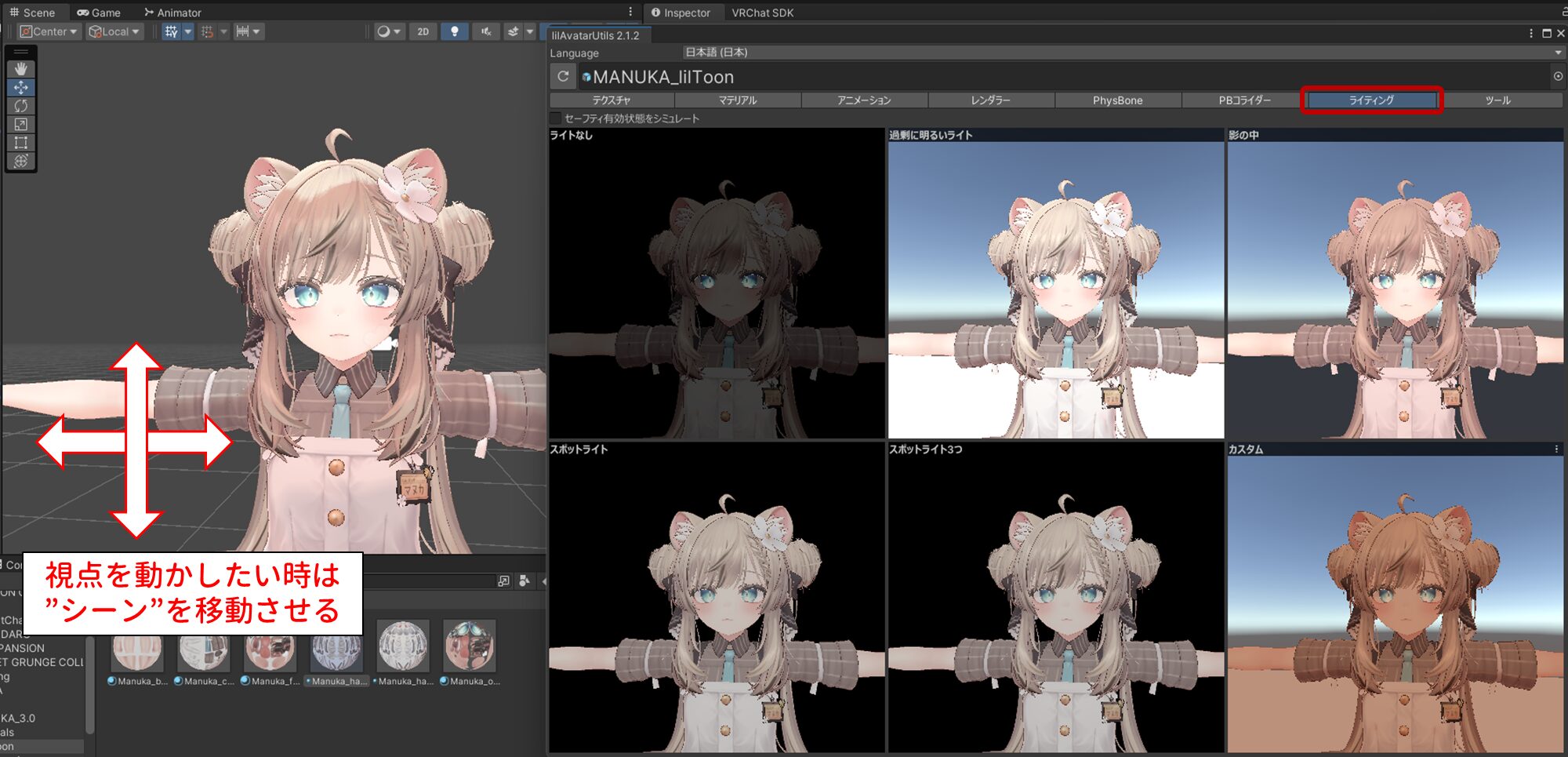Expand the Language dropdown

tap(1121, 53)
